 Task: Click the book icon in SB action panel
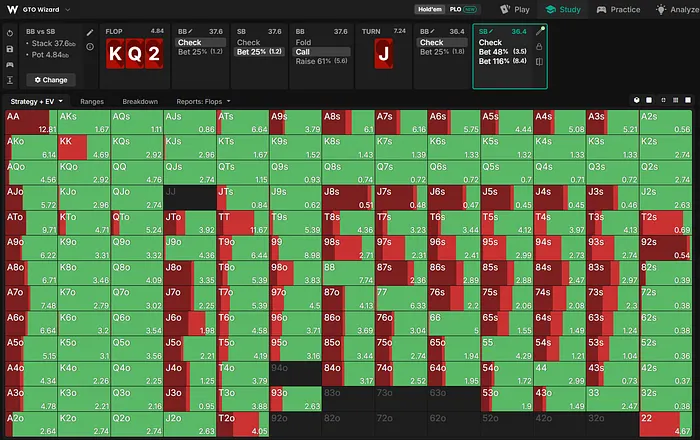[x=539, y=62]
